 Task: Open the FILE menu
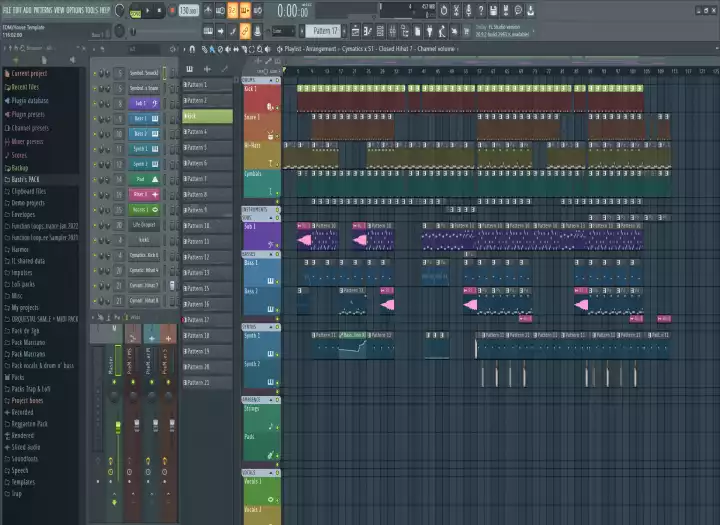(x=7, y=10)
